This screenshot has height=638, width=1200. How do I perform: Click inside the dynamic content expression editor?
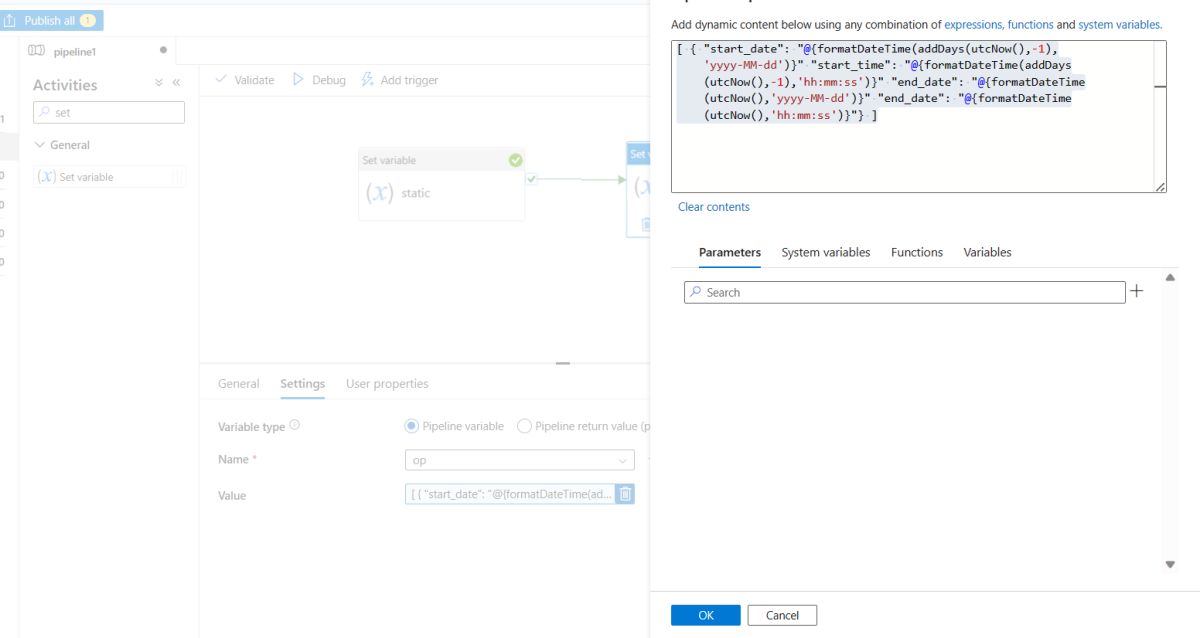click(911, 116)
